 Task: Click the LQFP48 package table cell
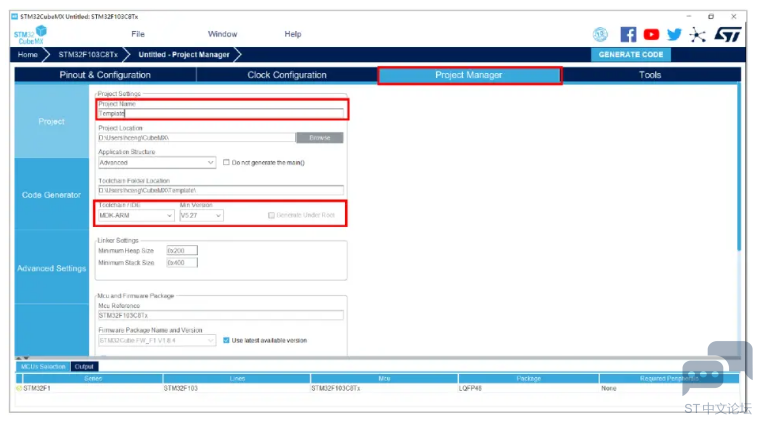point(470,388)
